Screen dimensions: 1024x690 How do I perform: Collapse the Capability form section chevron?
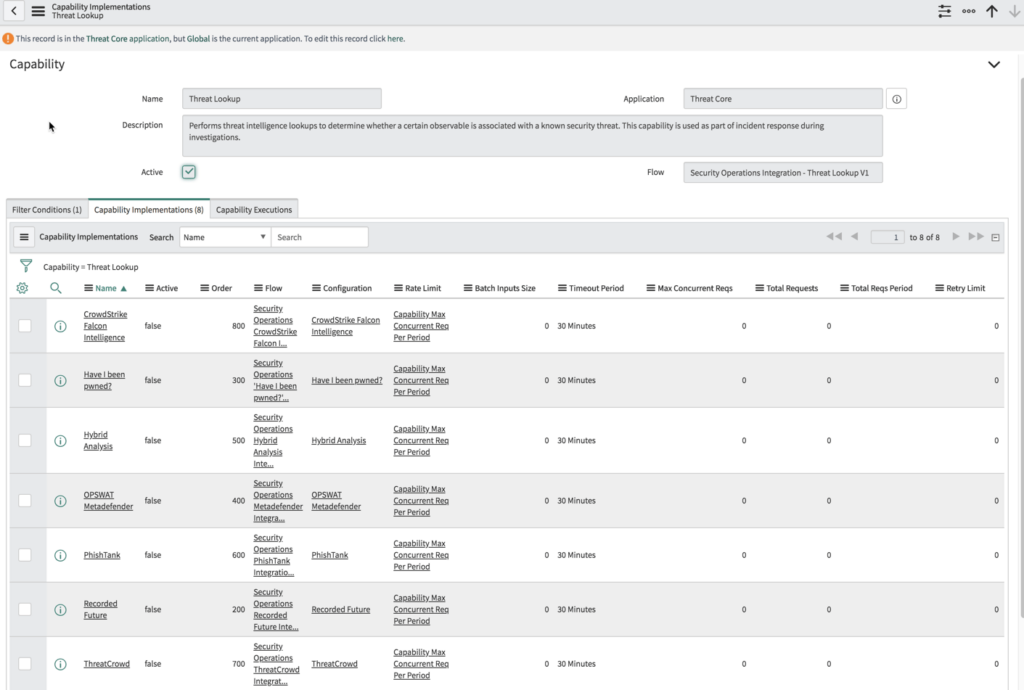994,63
